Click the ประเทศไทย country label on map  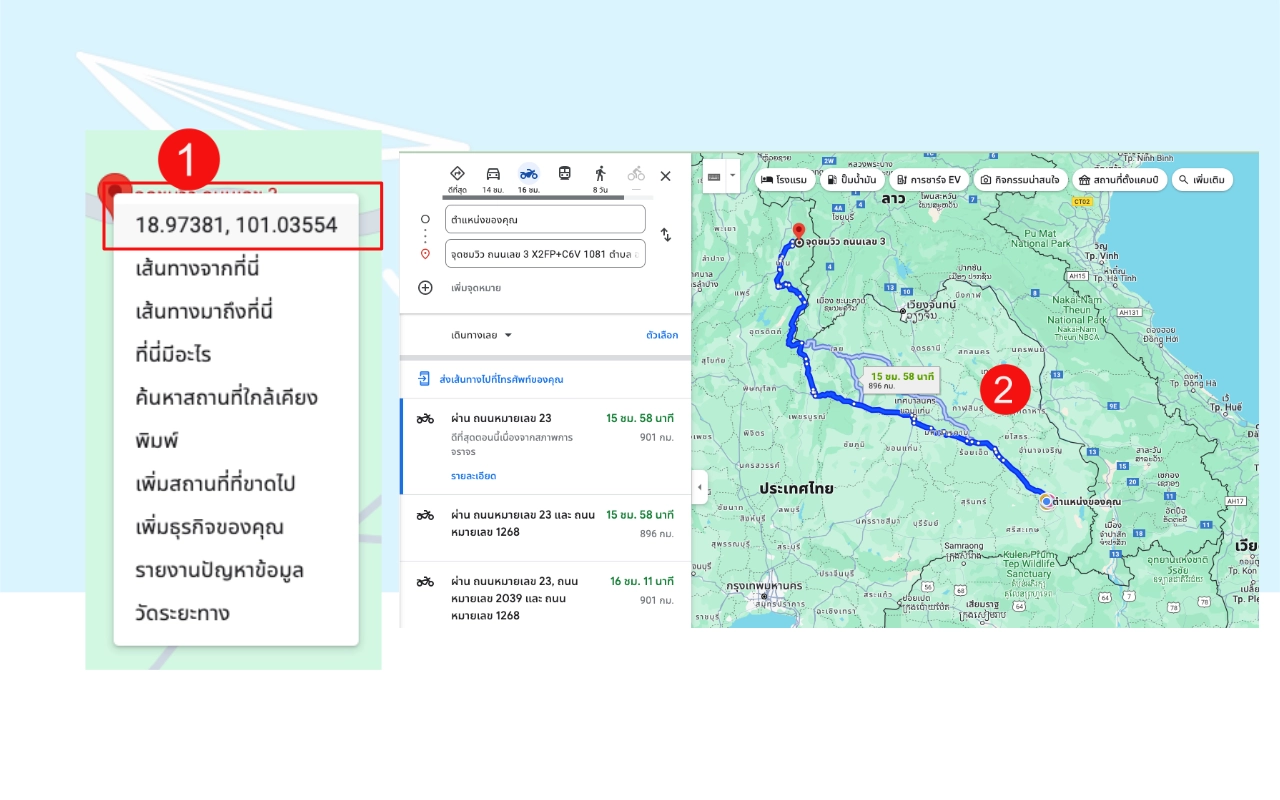(796, 489)
